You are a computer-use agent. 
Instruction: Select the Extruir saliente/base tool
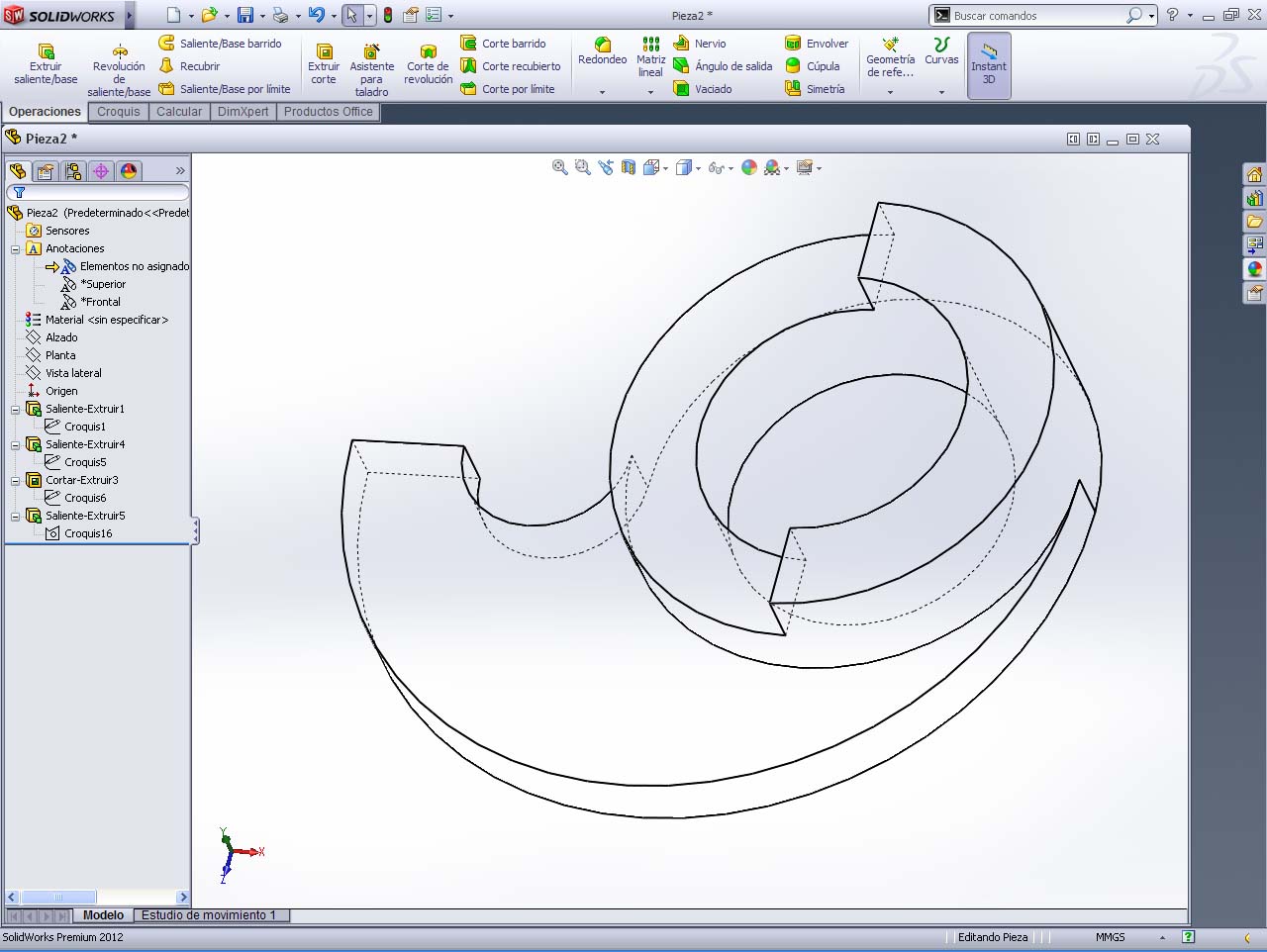click(46, 63)
